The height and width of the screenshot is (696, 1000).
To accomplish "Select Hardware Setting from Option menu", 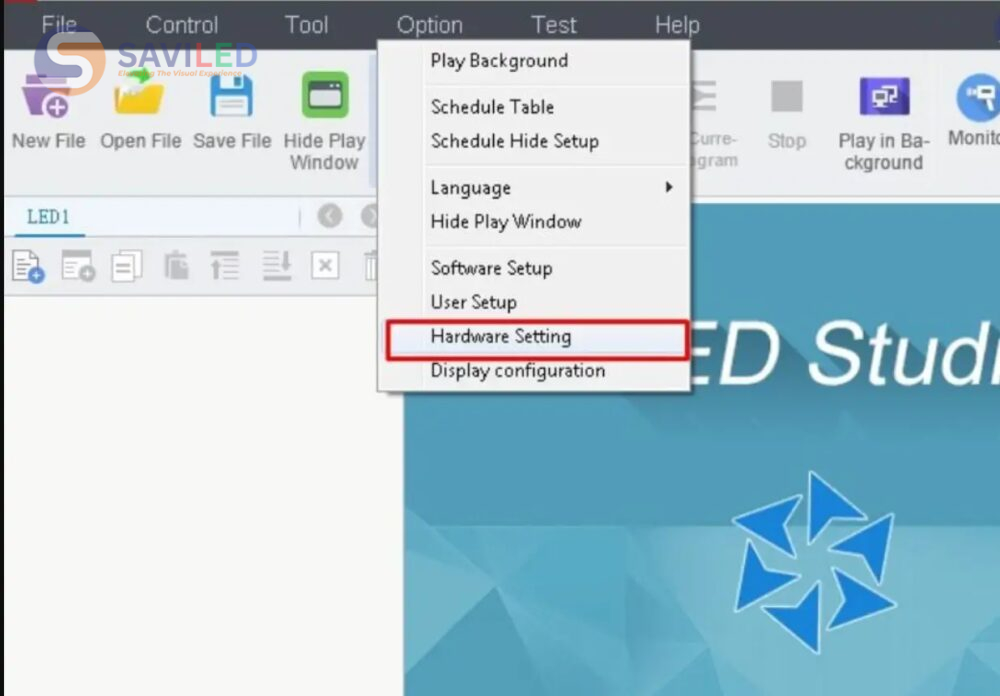I will (x=501, y=337).
